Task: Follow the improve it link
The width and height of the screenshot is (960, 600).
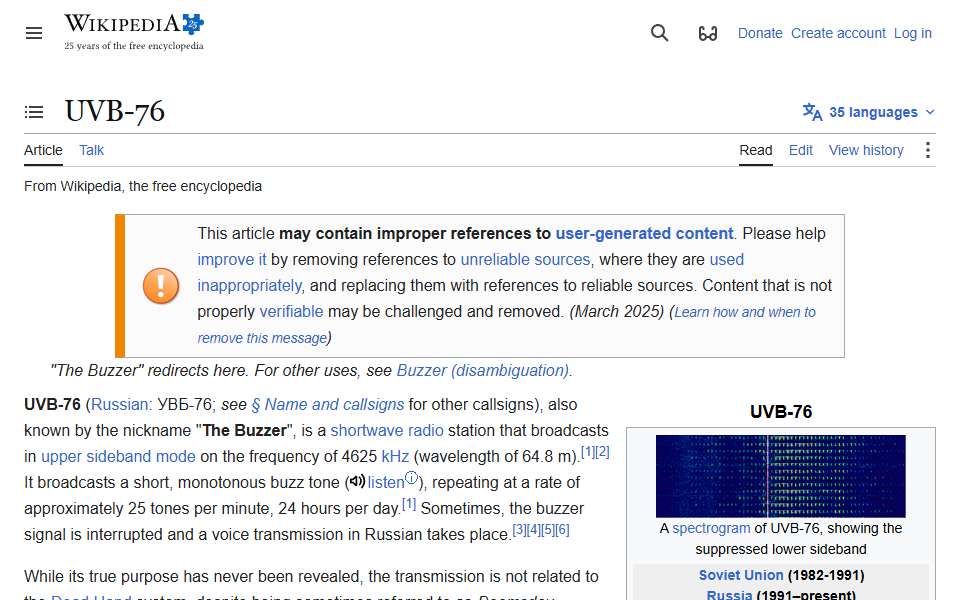Action: tap(231, 260)
